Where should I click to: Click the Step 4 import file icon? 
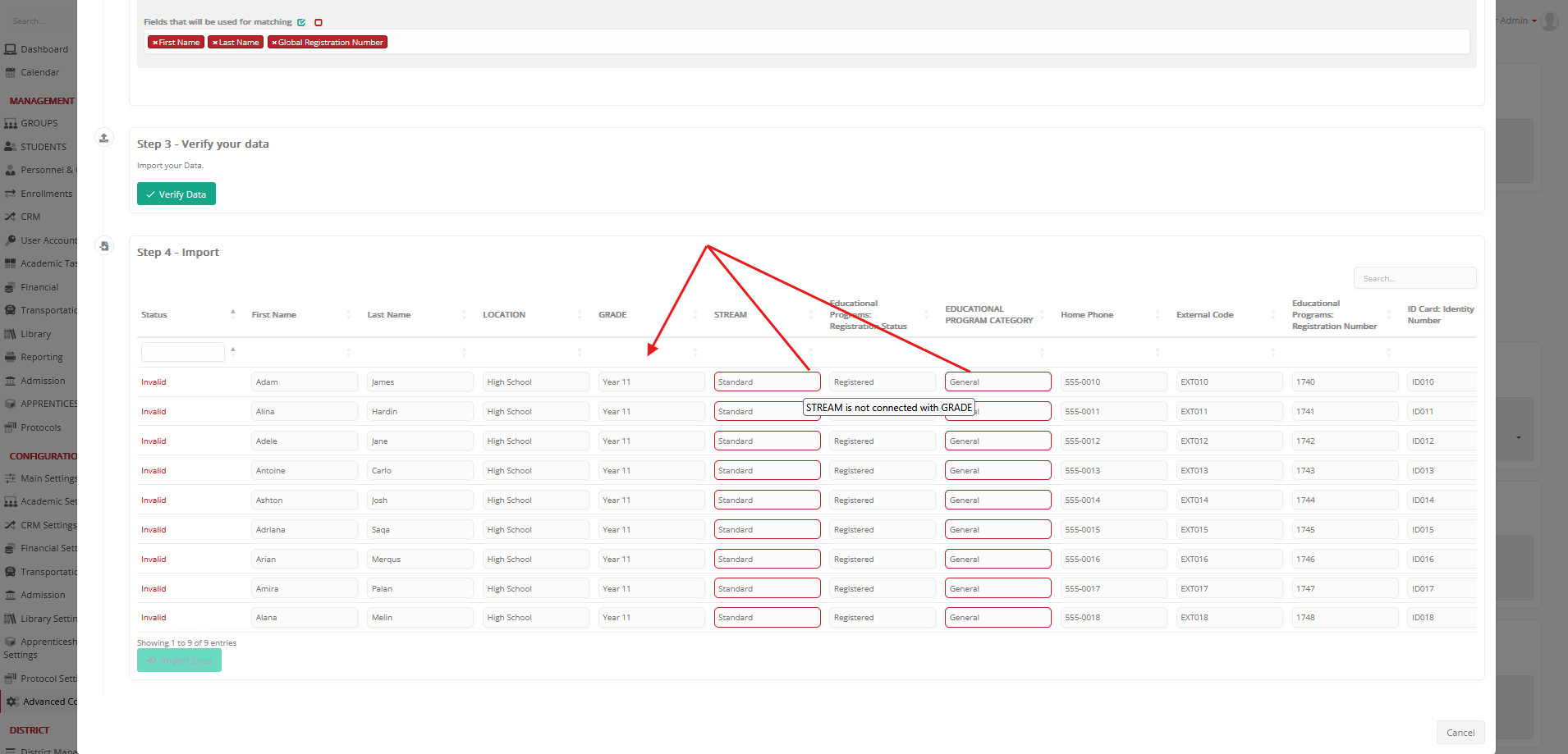coord(104,246)
